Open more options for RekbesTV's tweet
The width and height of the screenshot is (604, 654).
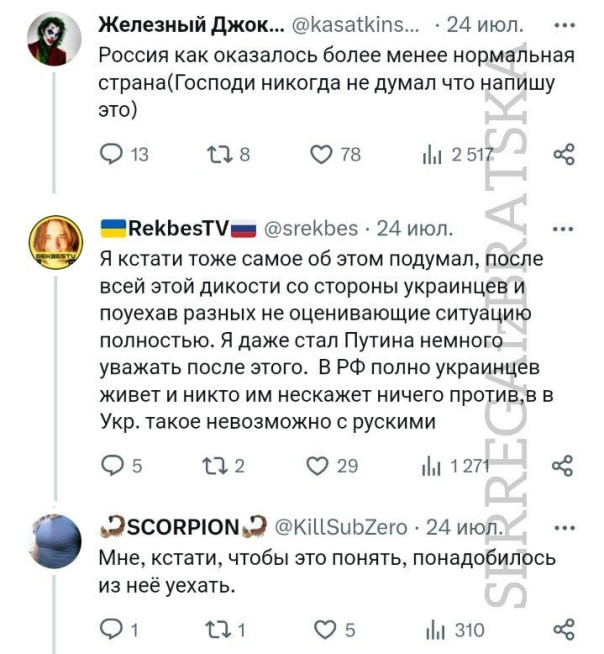564,226
